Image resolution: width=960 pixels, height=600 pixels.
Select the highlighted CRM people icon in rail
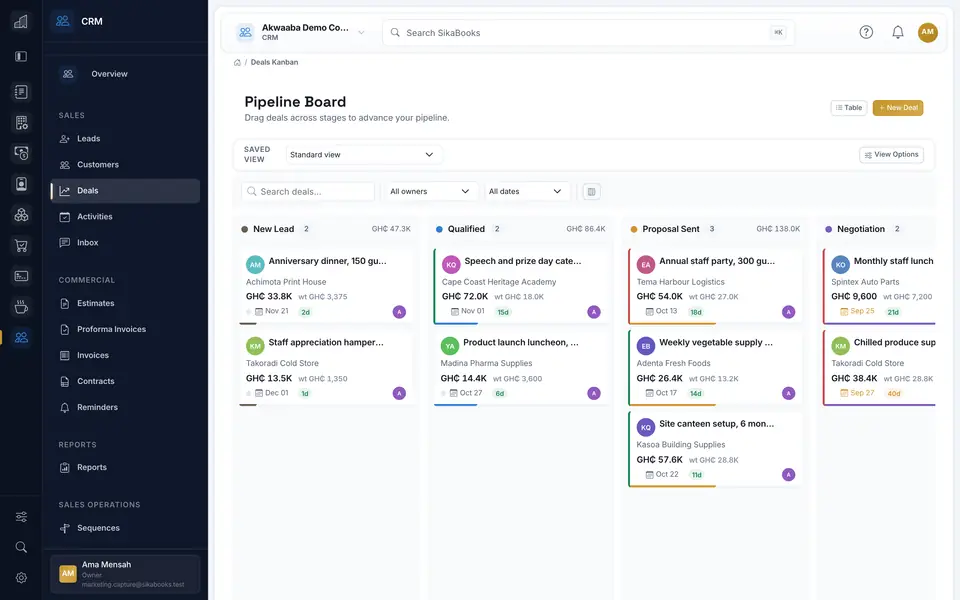tap(21, 337)
